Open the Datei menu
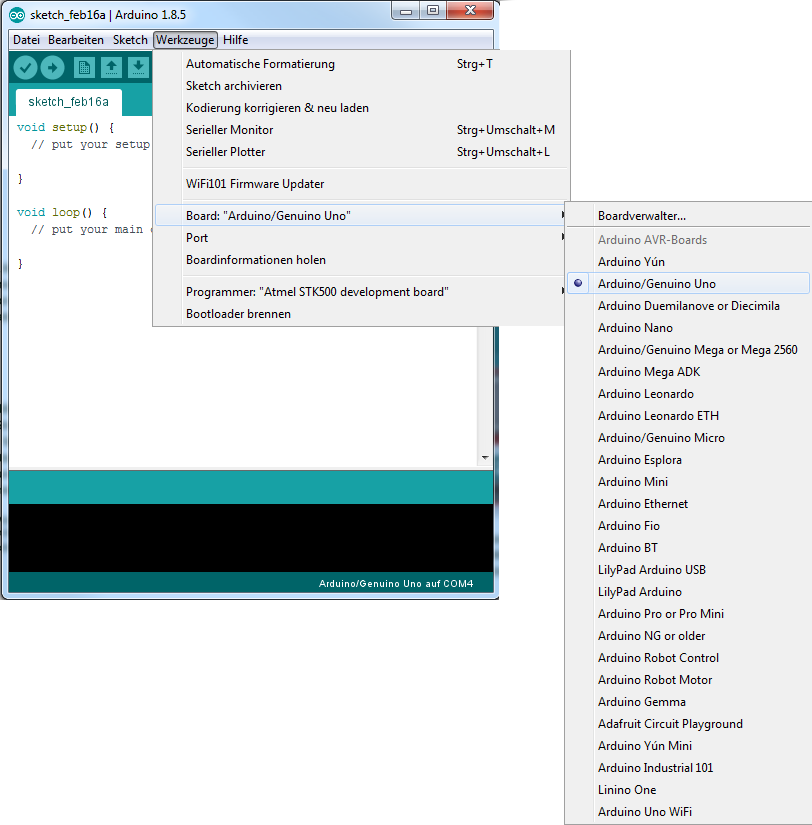Screen dimensions: 812x825 pyautogui.click(x=26, y=40)
